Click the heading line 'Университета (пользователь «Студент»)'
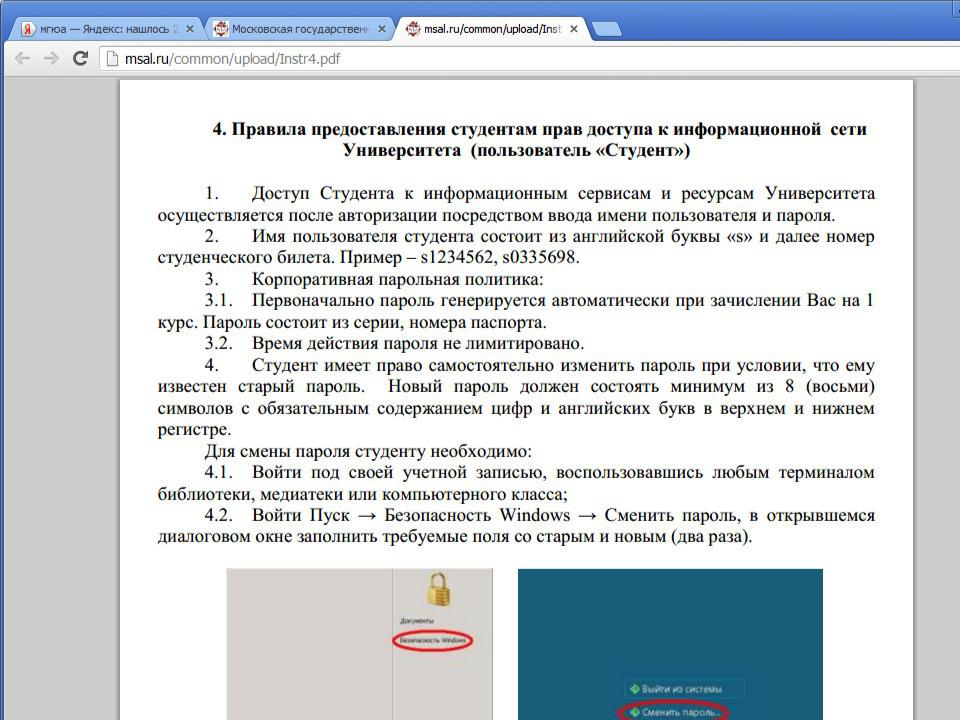The height and width of the screenshot is (720, 960). pyautogui.click(x=516, y=151)
